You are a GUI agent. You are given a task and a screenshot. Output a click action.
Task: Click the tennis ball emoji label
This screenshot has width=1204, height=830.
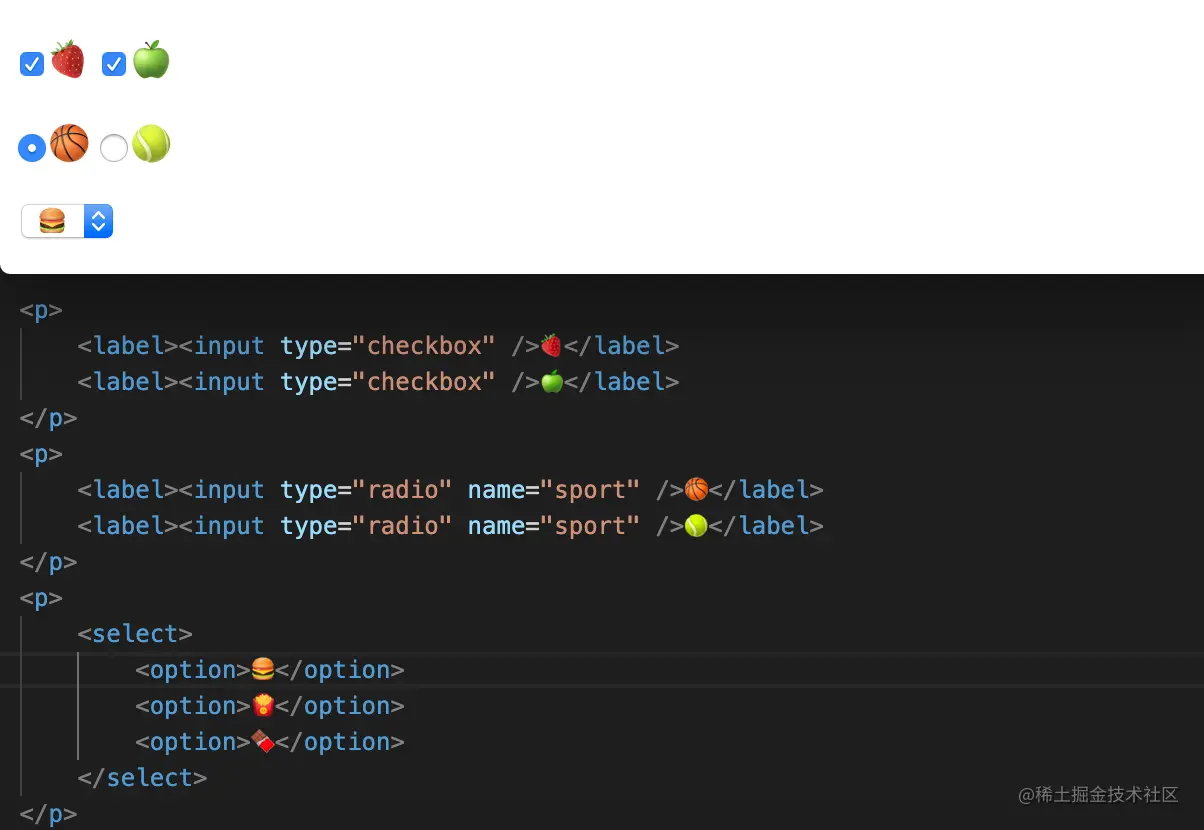point(151,144)
